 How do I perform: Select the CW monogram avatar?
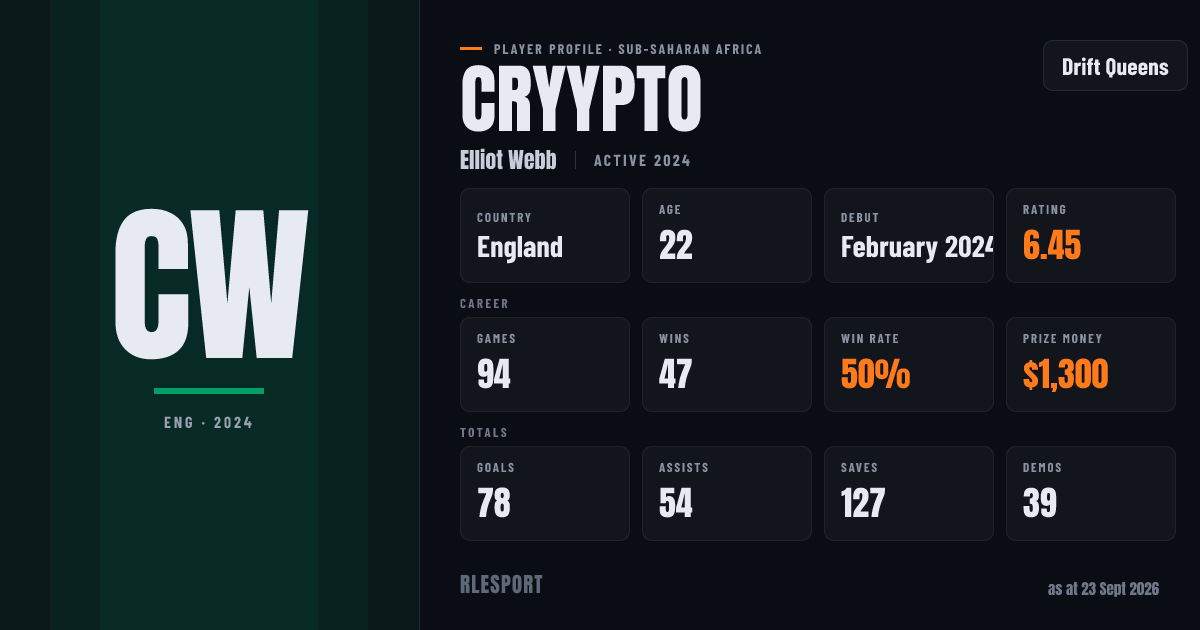coord(209,285)
